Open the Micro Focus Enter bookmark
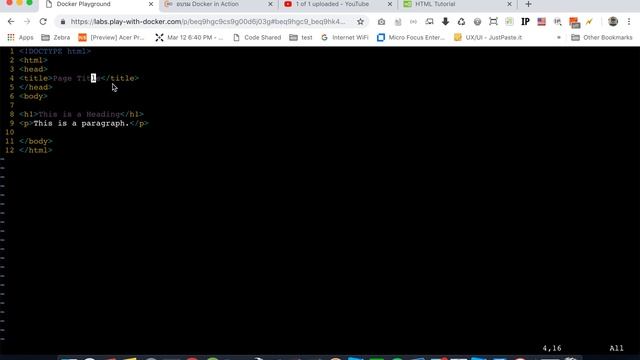640x360 pixels. (x=411, y=38)
